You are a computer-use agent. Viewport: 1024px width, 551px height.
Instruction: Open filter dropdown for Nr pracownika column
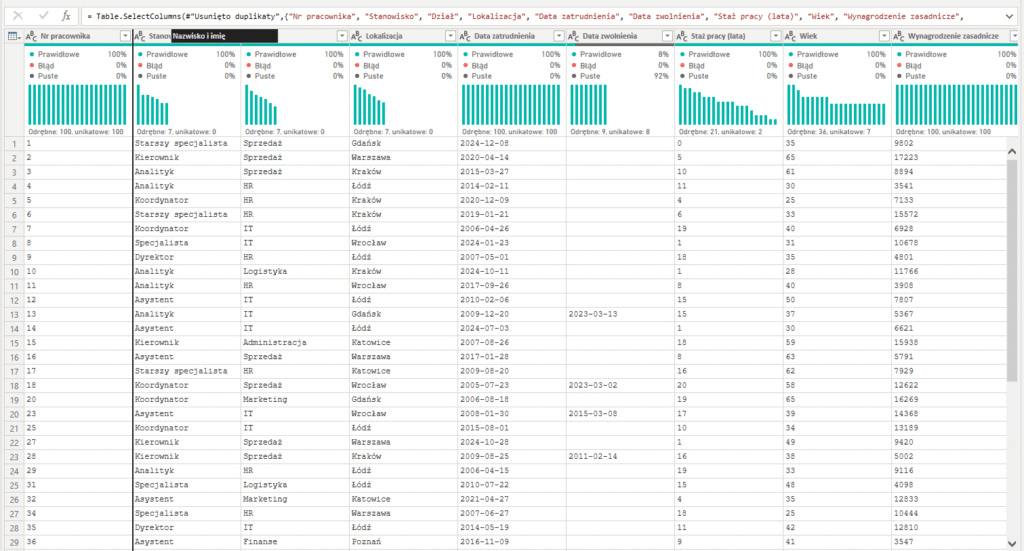tap(123, 36)
